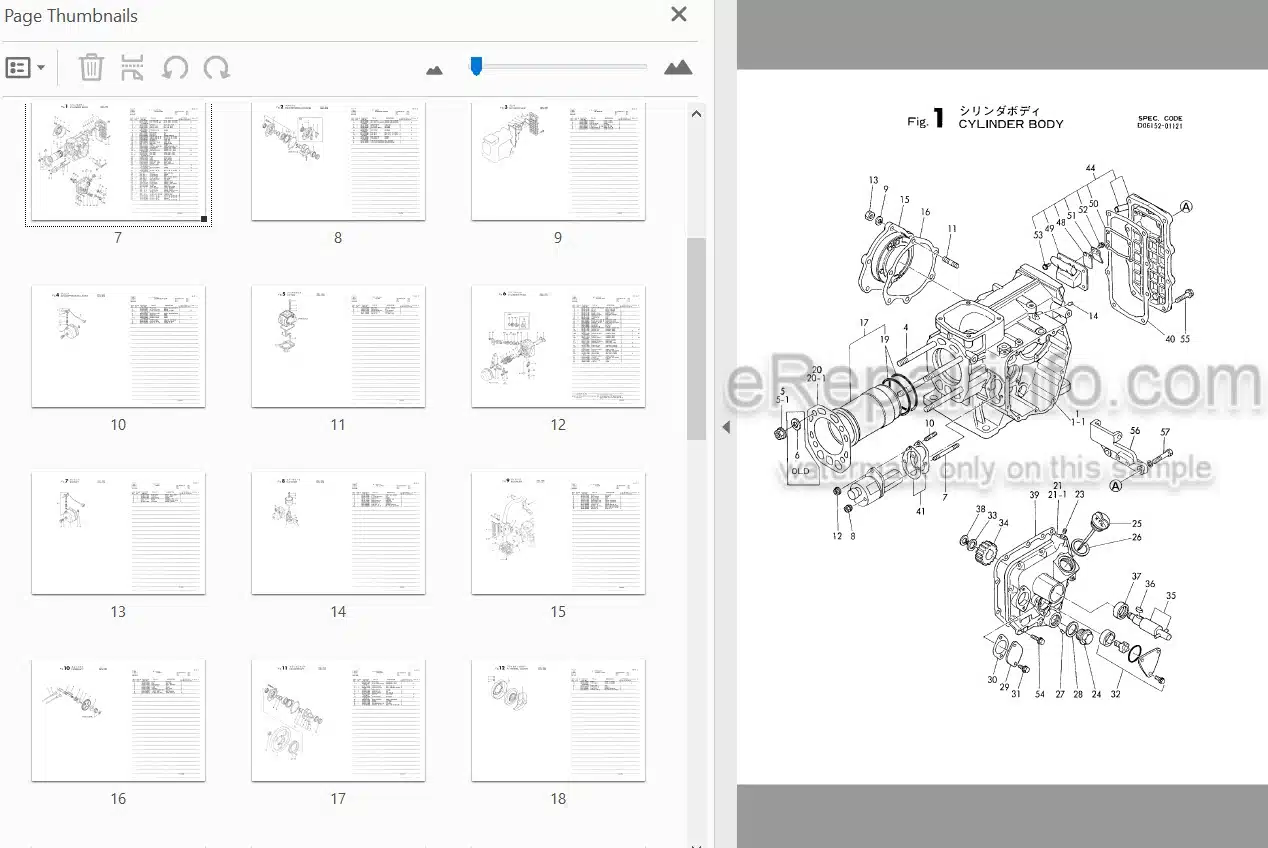The height and width of the screenshot is (848, 1268).
Task: Rotate pages clockwise
Action: coord(217,68)
